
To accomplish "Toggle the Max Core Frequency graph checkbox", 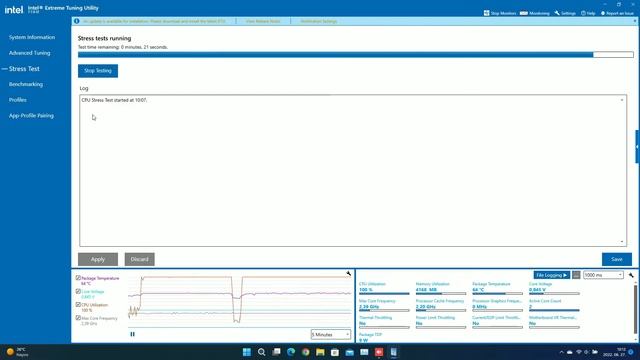I will (78, 318).
